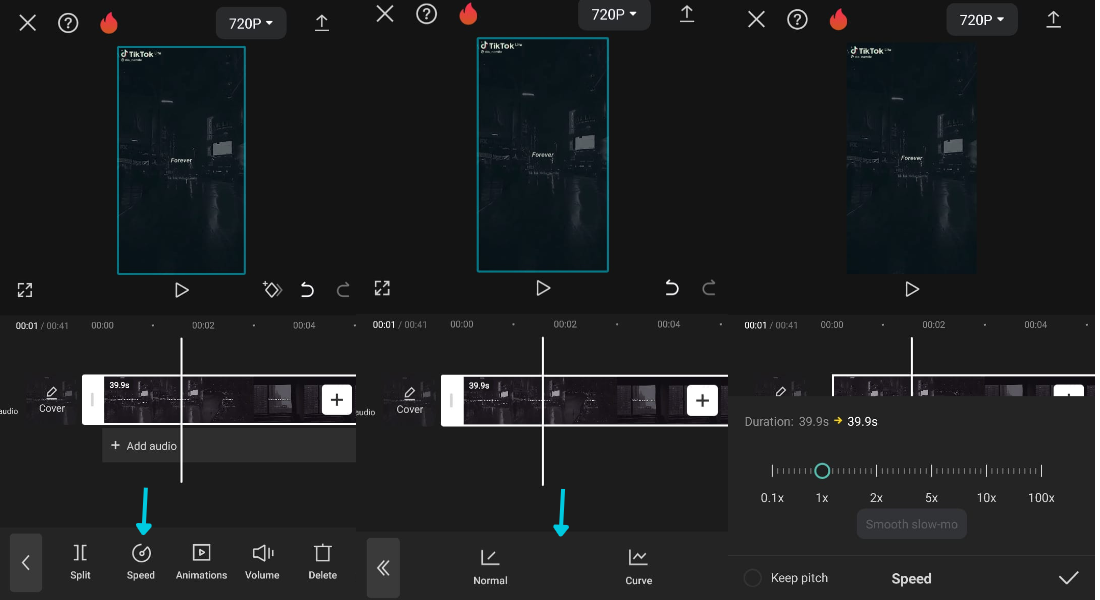1100x600 pixels.
Task: Open help in the right panel
Action: tap(797, 19)
